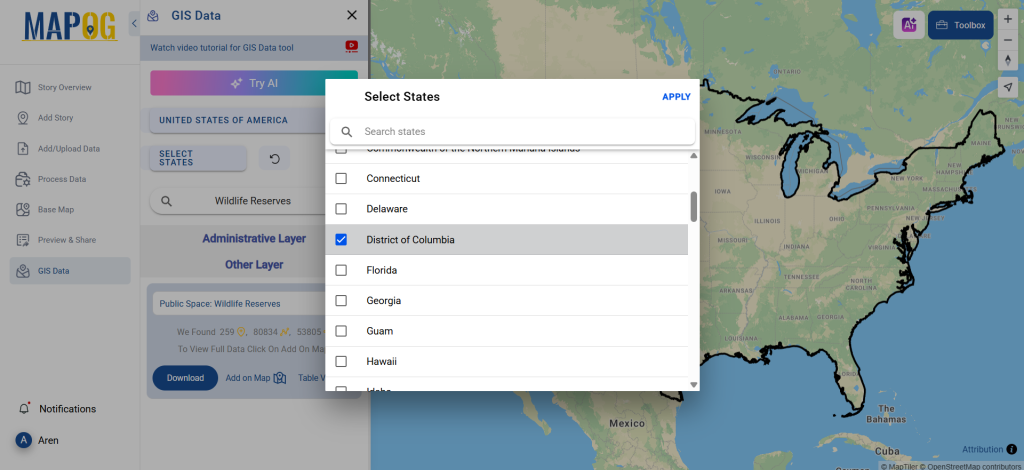Check the Florida checkbox
1024x470 pixels.
coord(341,270)
